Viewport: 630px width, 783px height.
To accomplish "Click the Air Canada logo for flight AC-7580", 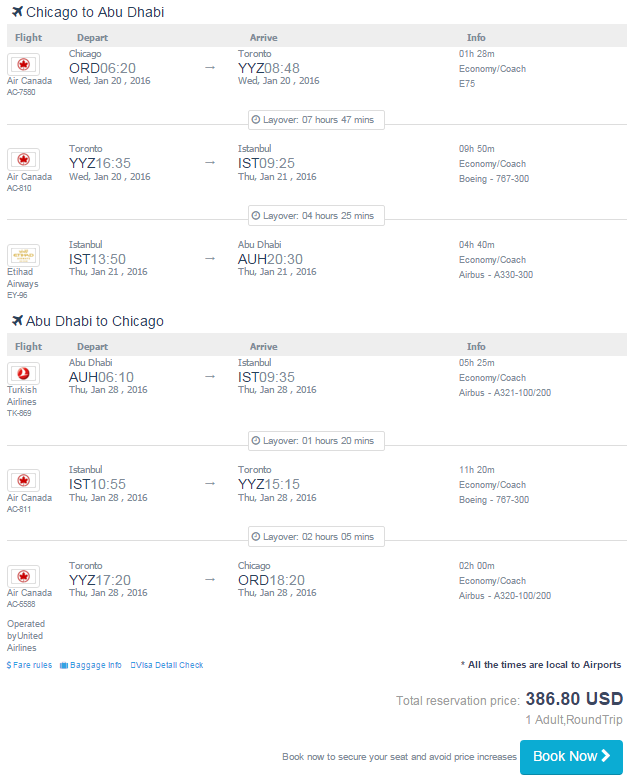I will pos(23,64).
